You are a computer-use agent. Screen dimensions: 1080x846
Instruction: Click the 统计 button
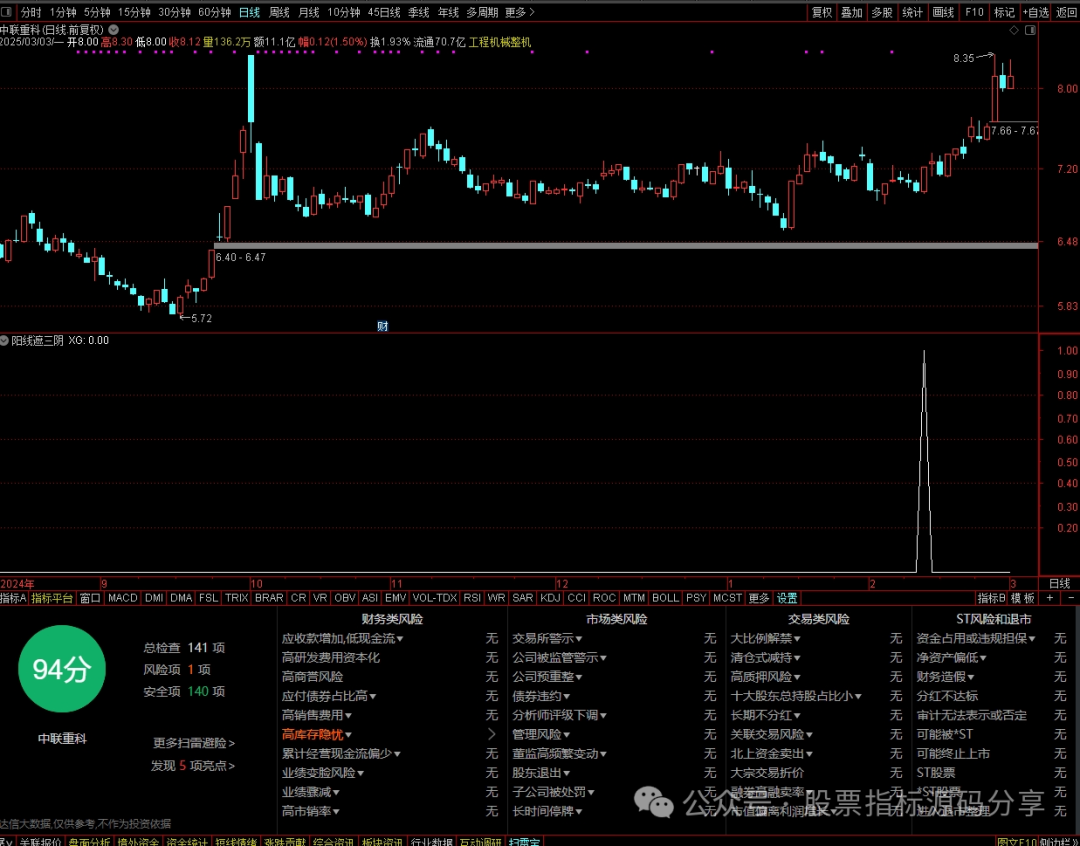913,12
